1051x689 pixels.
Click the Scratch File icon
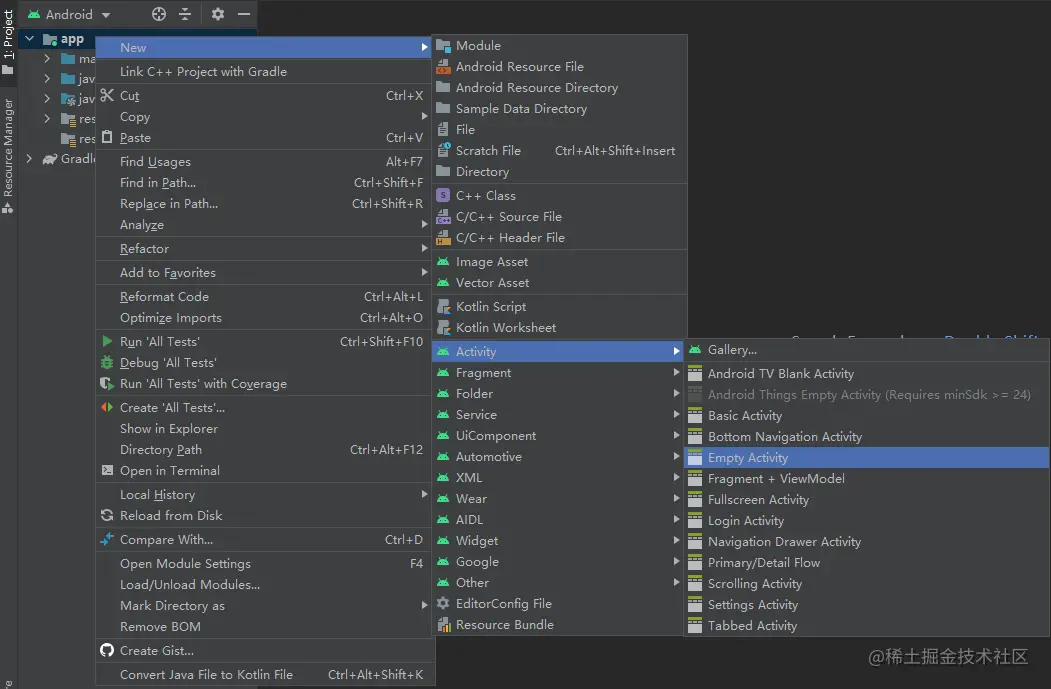click(443, 150)
